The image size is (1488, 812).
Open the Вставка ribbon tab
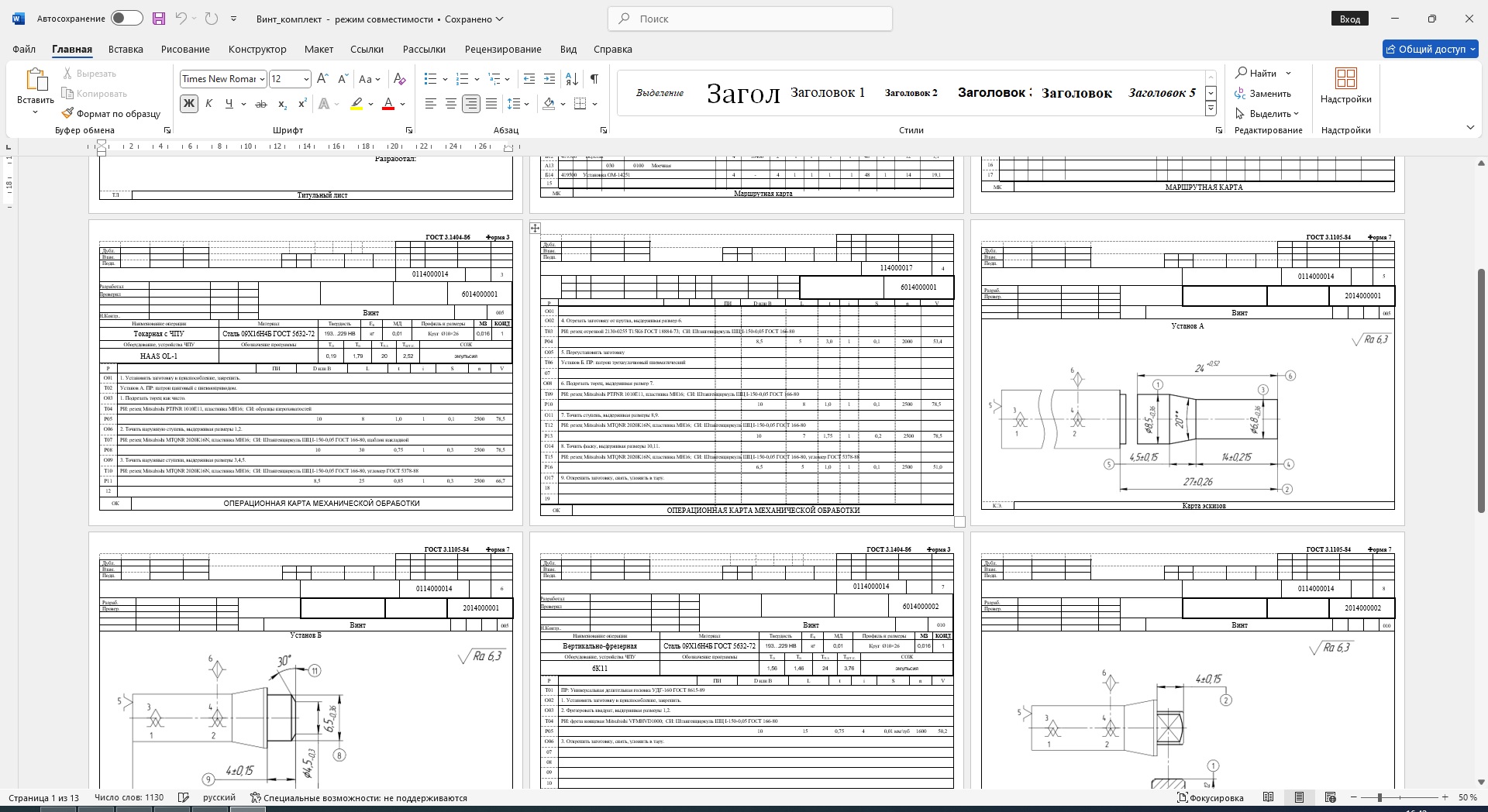[126, 49]
